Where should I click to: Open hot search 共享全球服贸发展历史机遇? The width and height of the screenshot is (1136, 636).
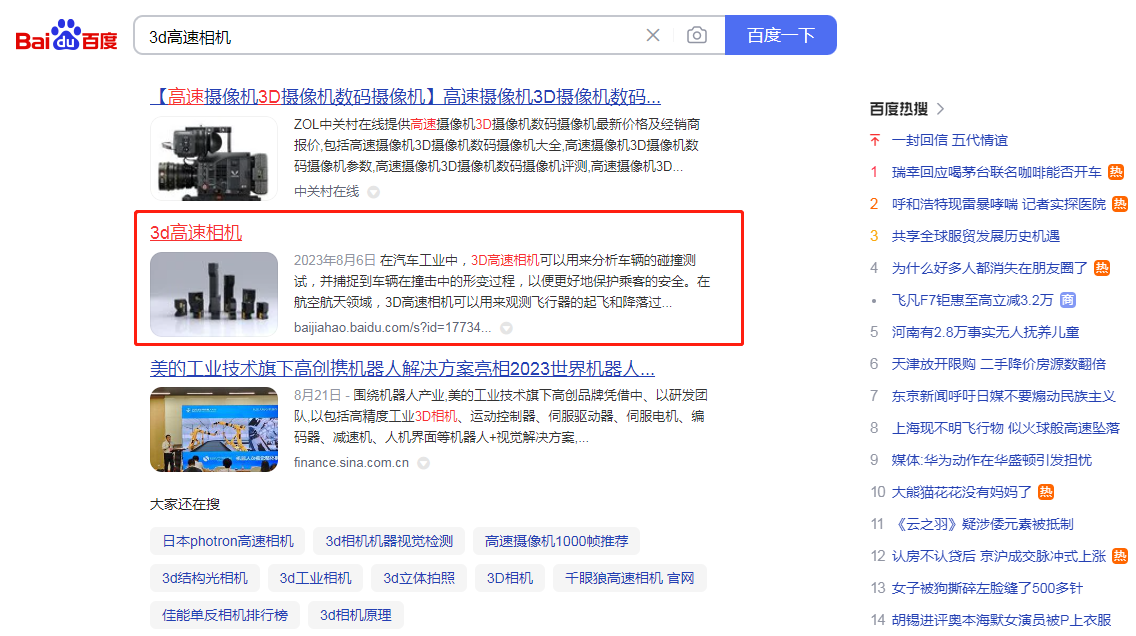pyautogui.click(x=976, y=236)
